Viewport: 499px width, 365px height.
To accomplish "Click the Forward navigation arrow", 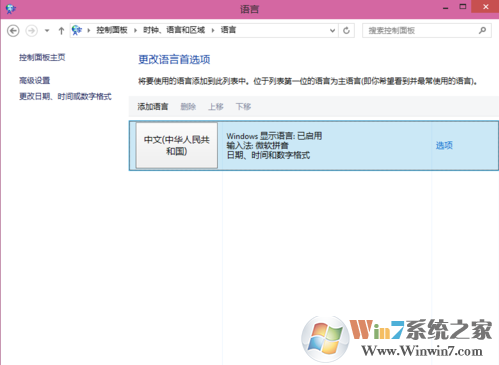I will click(32, 31).
